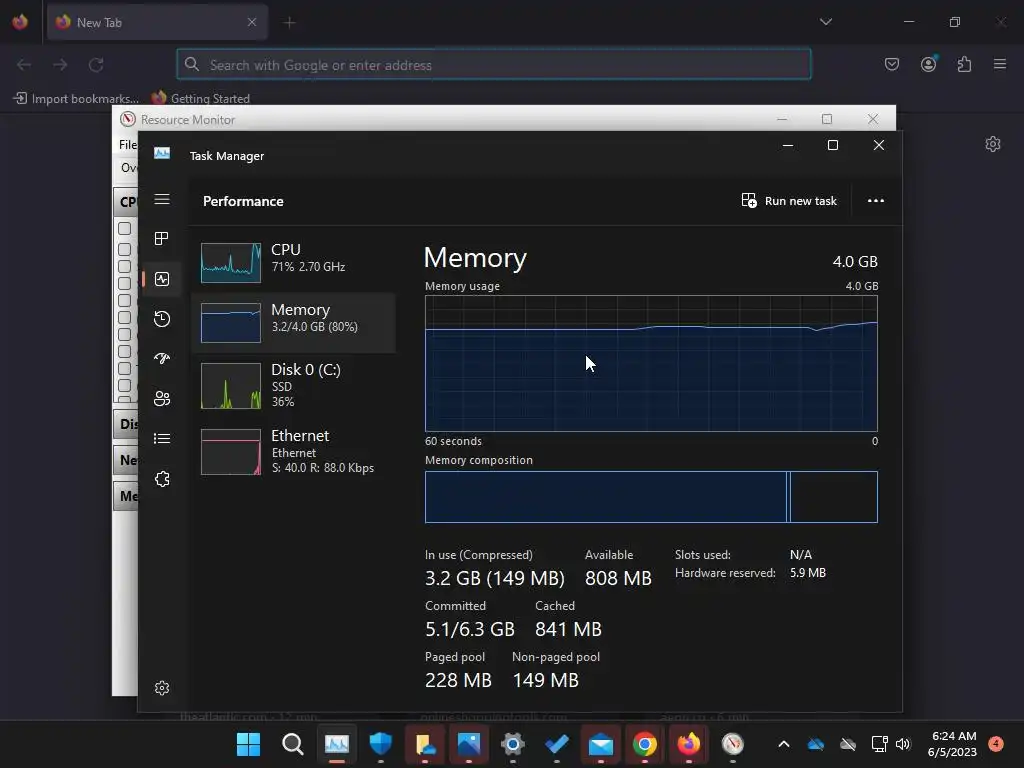Viewport: 1024px width, 768px height.
Task: Expand the Task Manager hamburger navigation menu
Action: [x=161, y=199]
